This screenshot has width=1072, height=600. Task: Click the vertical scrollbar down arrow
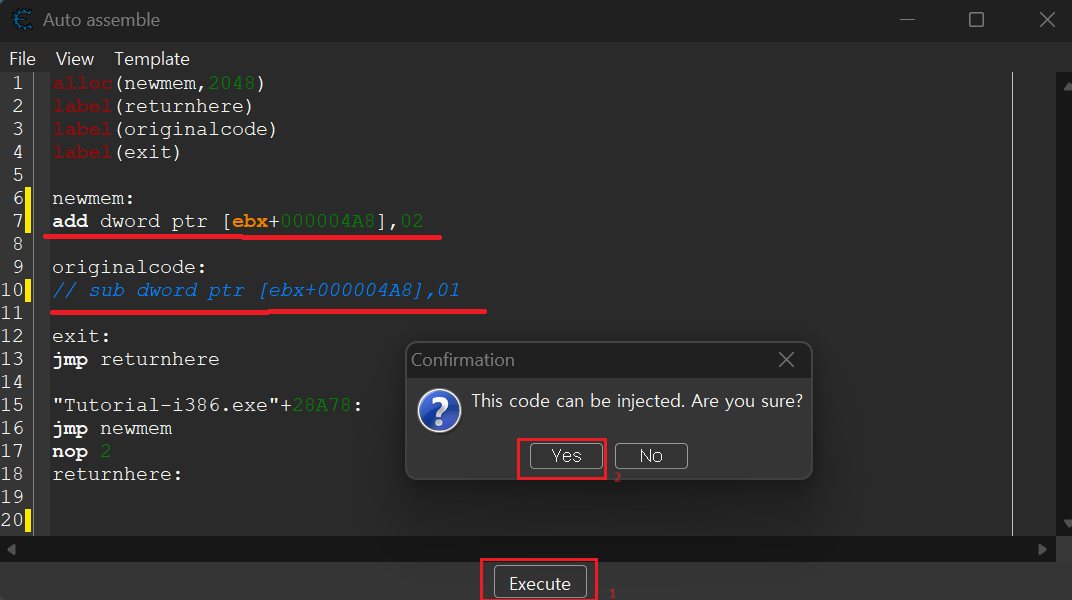click(1067, 524)
